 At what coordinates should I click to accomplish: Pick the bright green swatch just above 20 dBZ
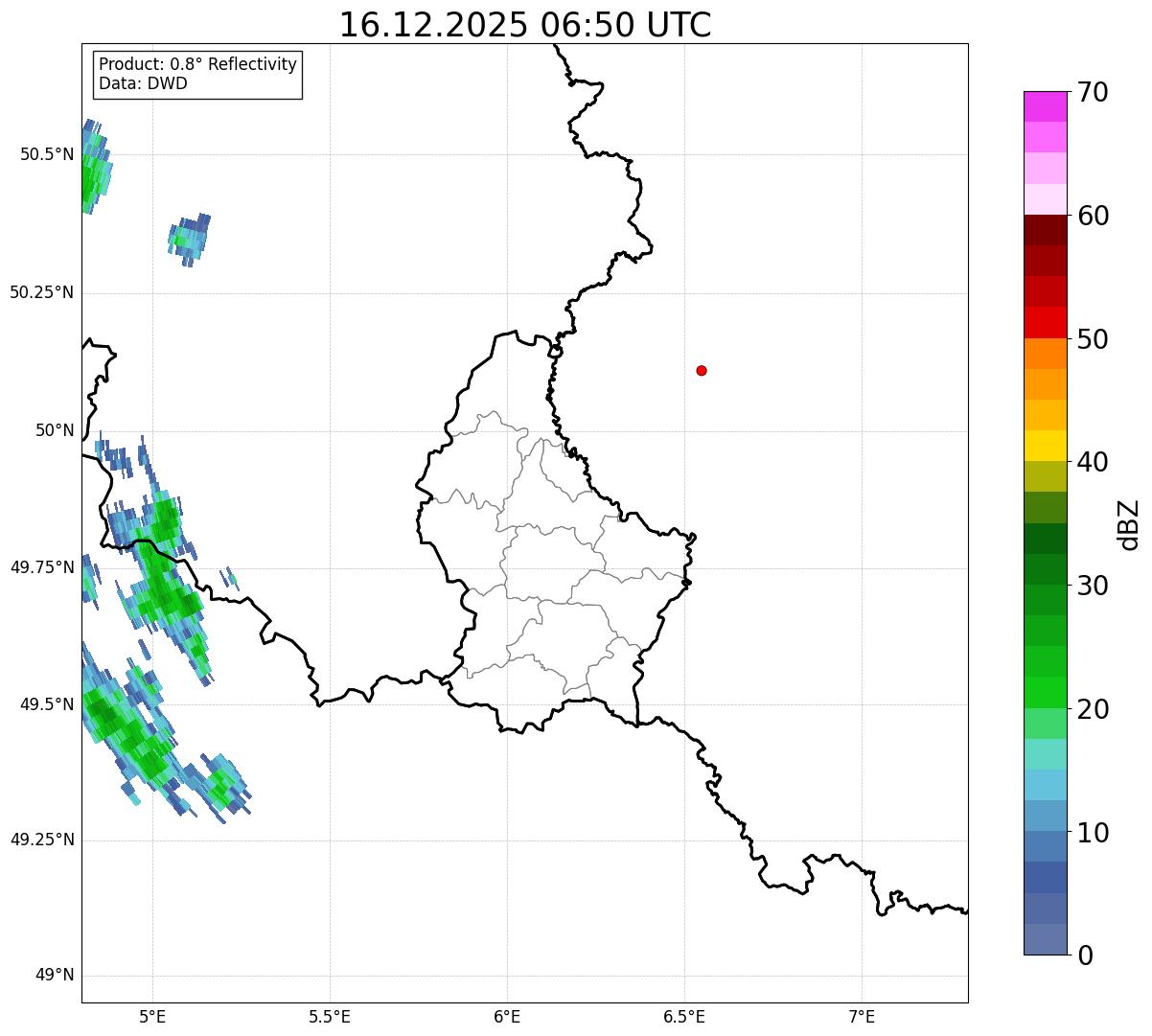[x=1046, y=692]
